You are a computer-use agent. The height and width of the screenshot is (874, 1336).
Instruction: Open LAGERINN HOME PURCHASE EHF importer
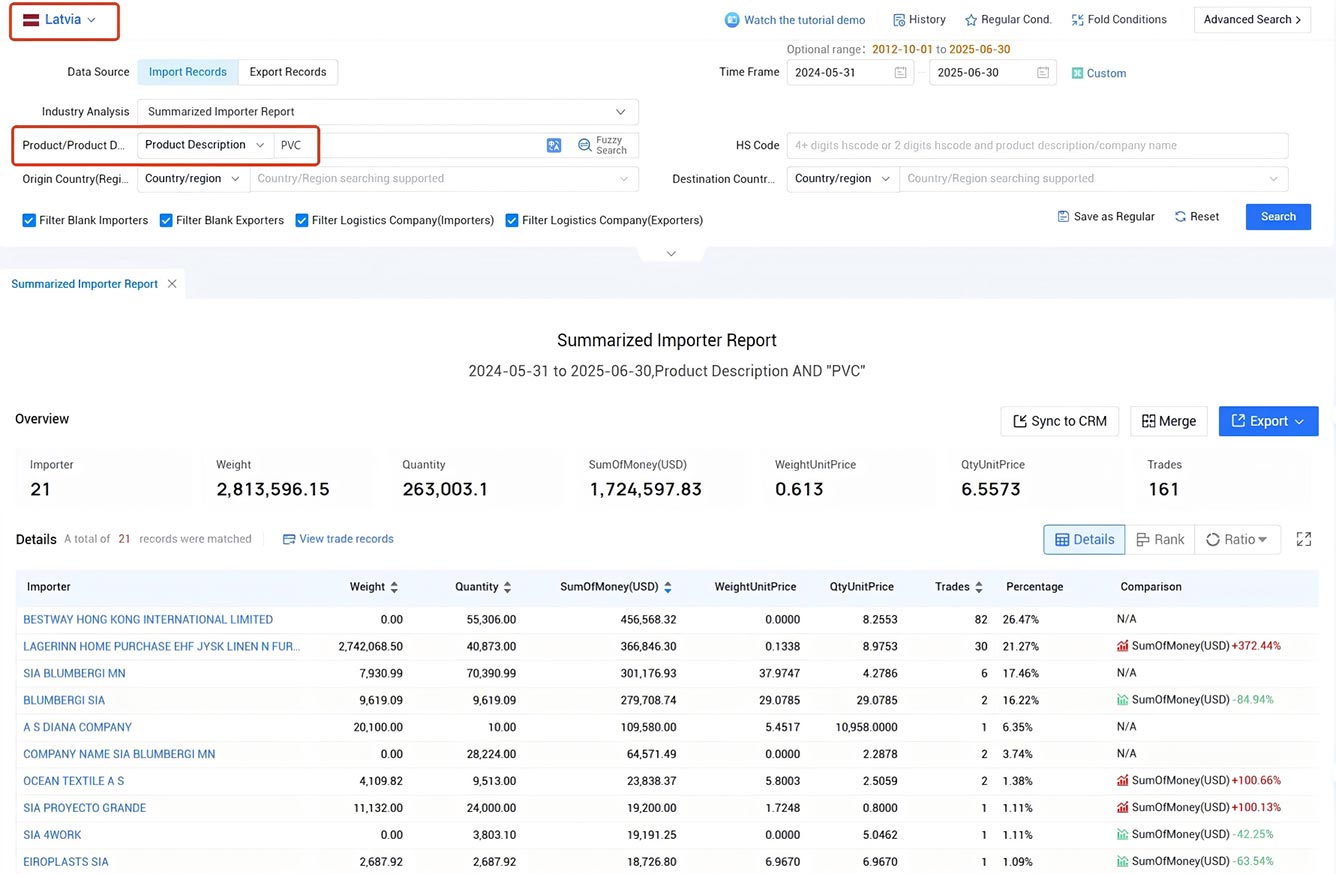pos(162,647)
